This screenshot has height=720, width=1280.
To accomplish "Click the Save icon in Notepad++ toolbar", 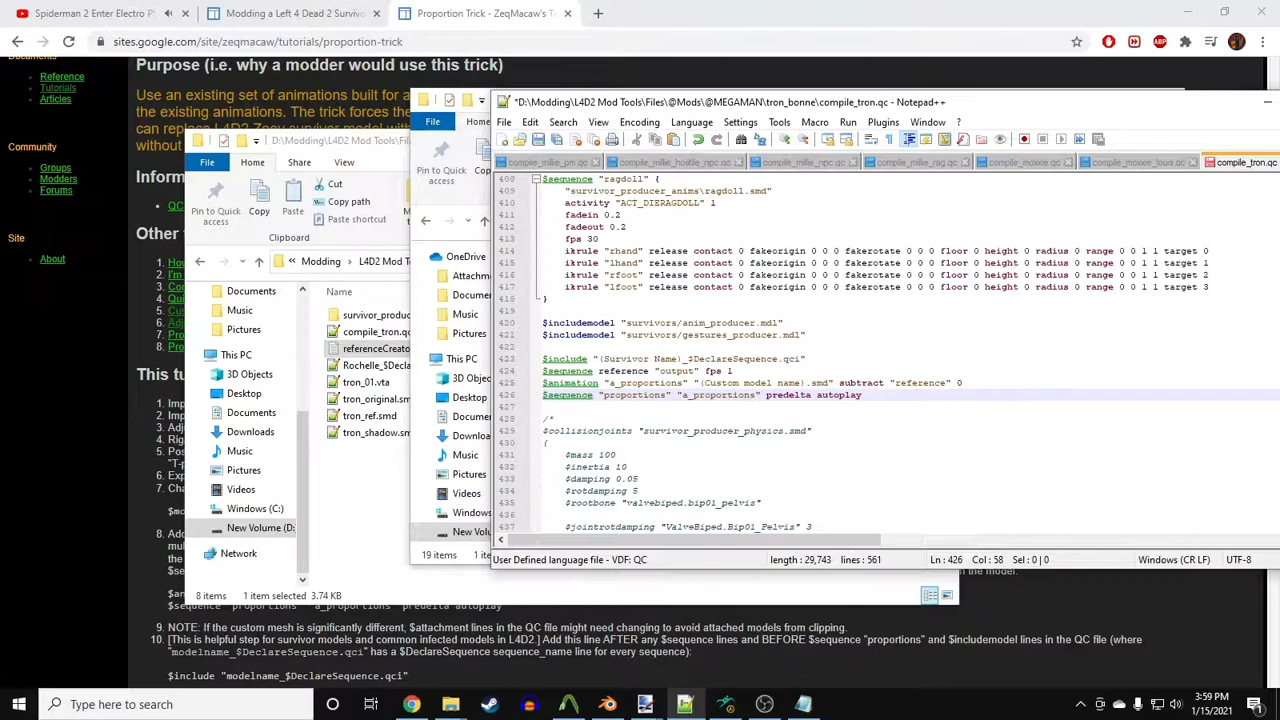I will (x=538, y=140).
